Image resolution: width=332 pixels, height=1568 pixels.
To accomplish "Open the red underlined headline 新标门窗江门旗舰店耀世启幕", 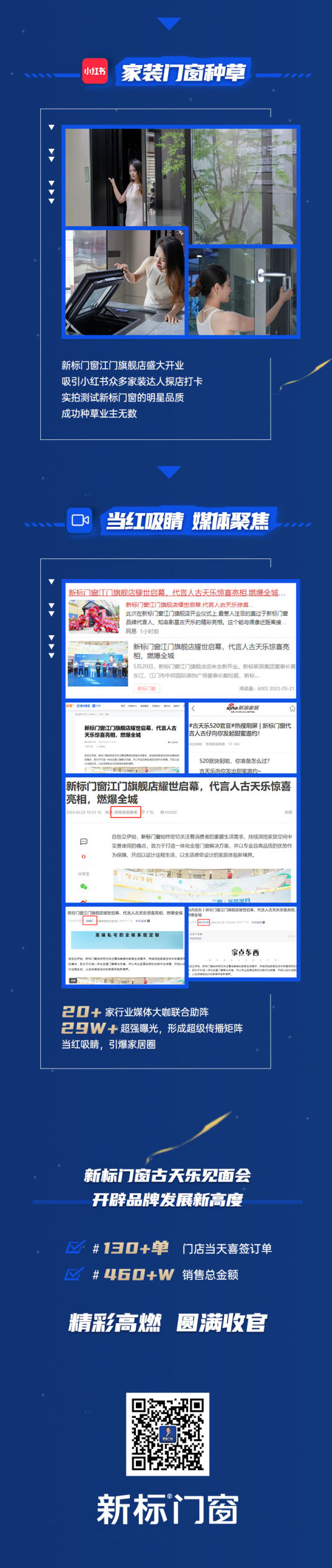I will 177,592.
